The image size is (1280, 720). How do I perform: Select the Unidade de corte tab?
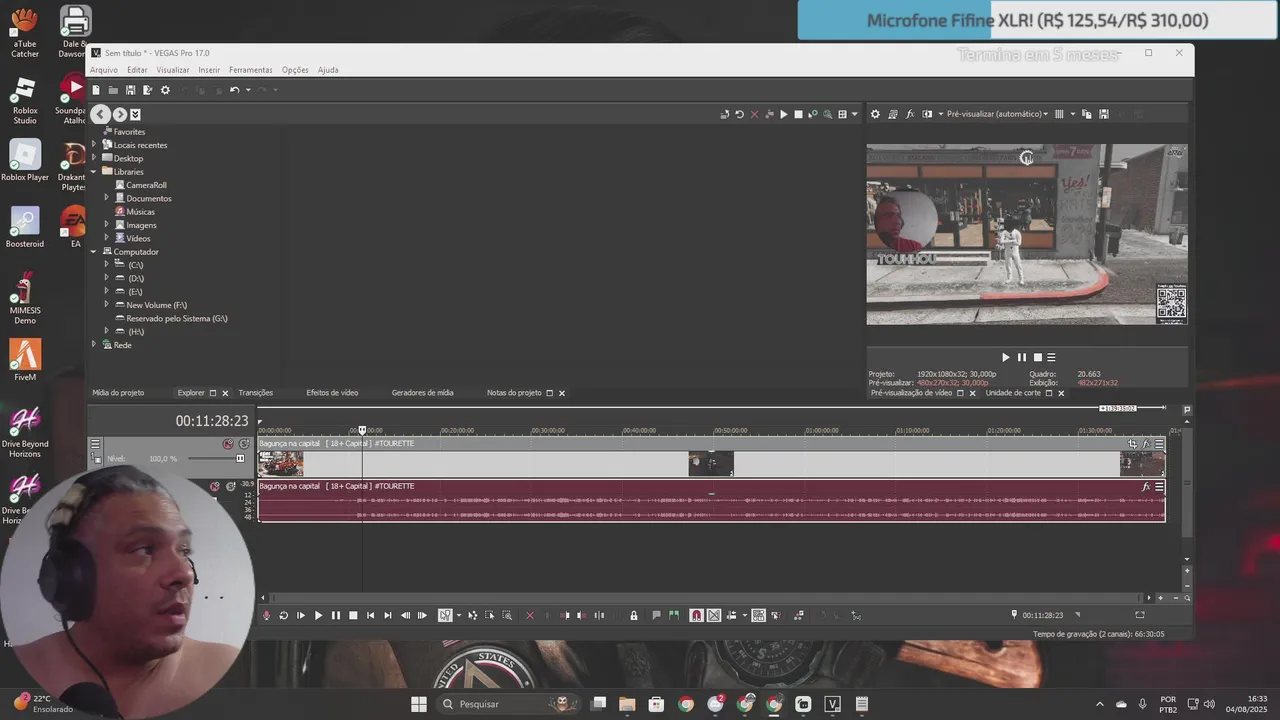point(1013,393)
